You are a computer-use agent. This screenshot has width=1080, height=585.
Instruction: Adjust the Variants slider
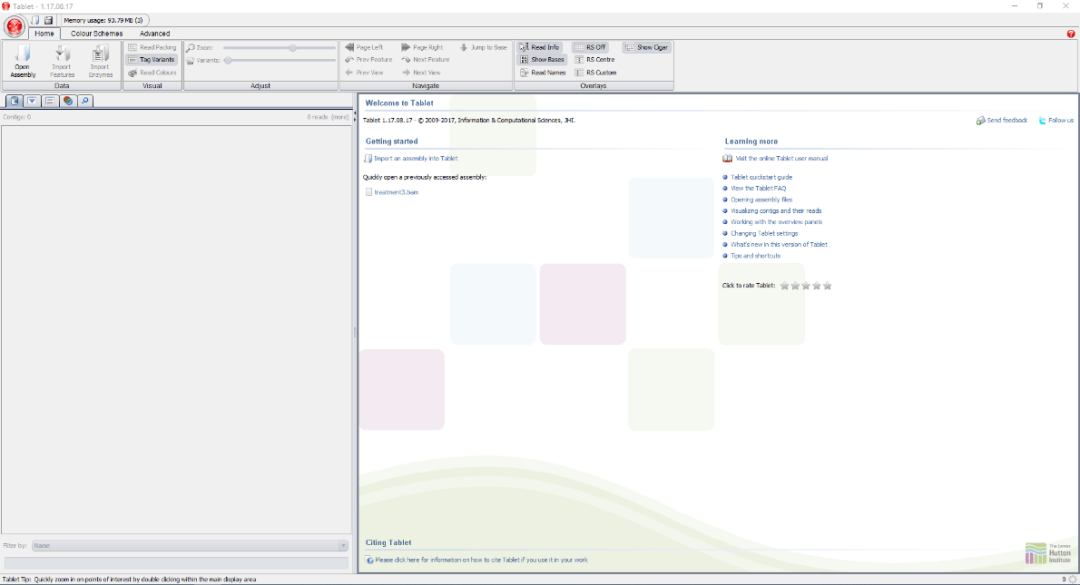pos(280,61)
